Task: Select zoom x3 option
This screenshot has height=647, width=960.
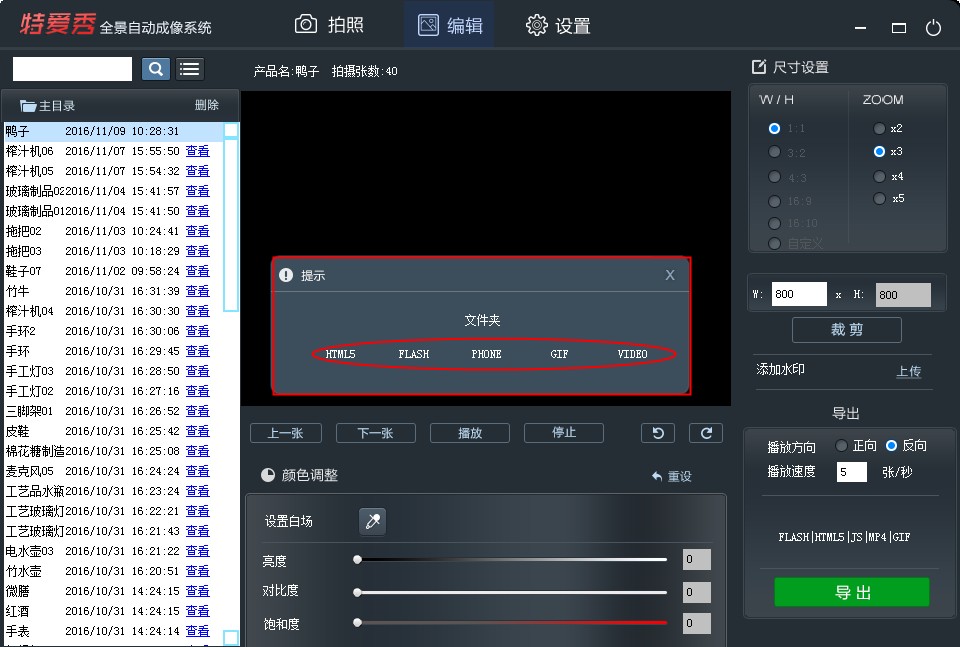Action: pos(879,151)
